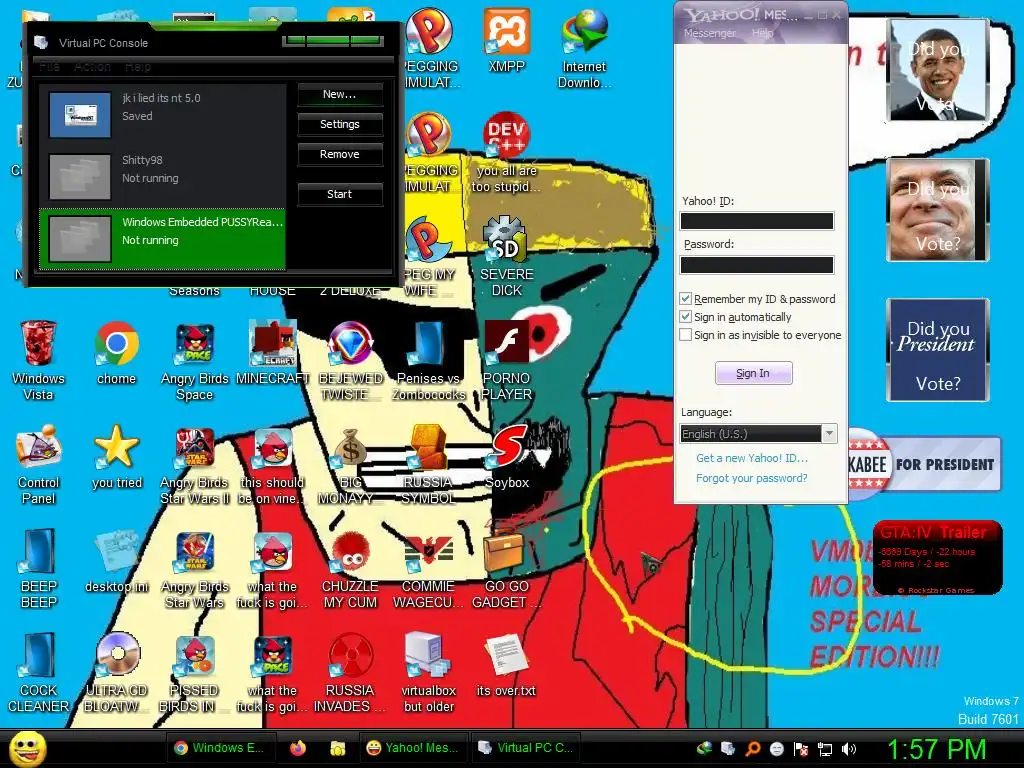This screenshot has width=1024, height=768.
Task: Click the Remove button in Virtual PC Console
Action: click(340, 154)
